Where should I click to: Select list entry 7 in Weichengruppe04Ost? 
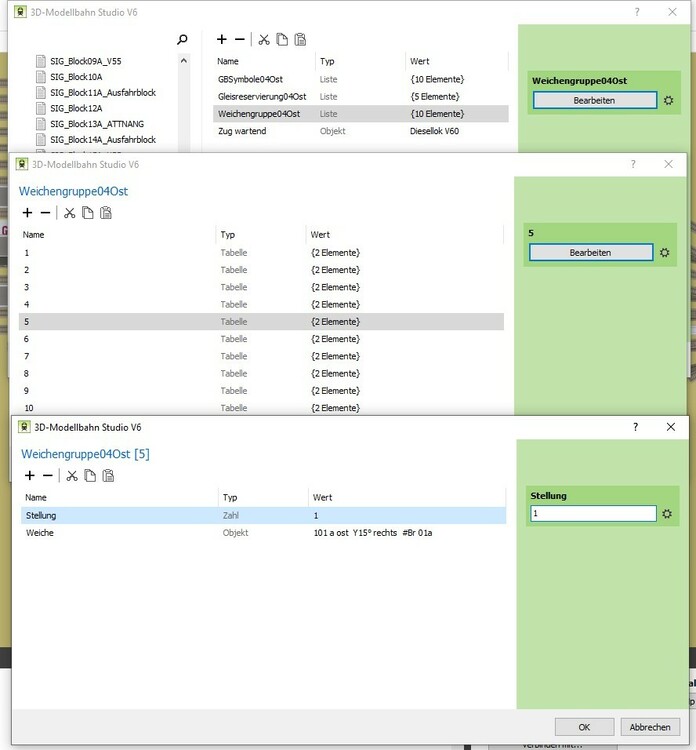(x=261, y=356)
